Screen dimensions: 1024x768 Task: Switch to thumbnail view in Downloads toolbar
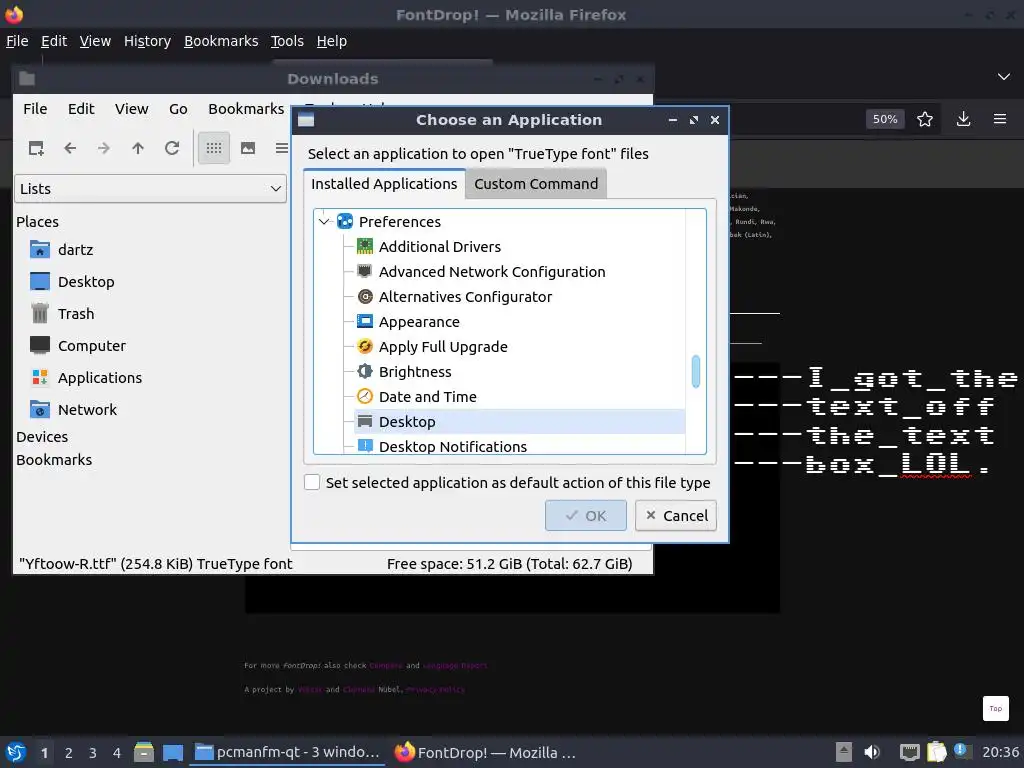pyautogui.click(x=248, y=148)
